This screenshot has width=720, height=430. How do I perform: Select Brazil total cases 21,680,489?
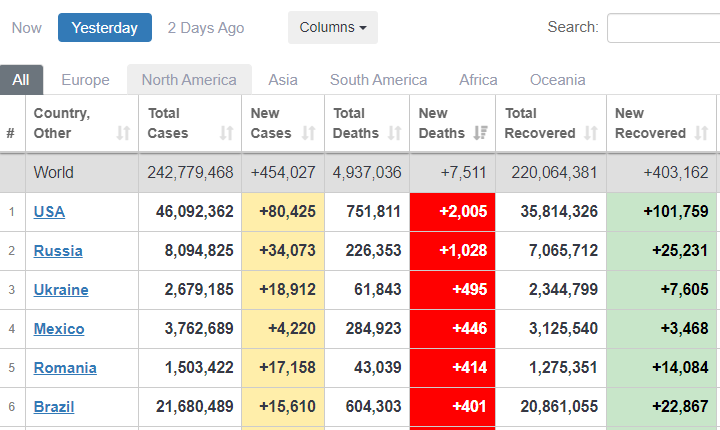(195, 407)
